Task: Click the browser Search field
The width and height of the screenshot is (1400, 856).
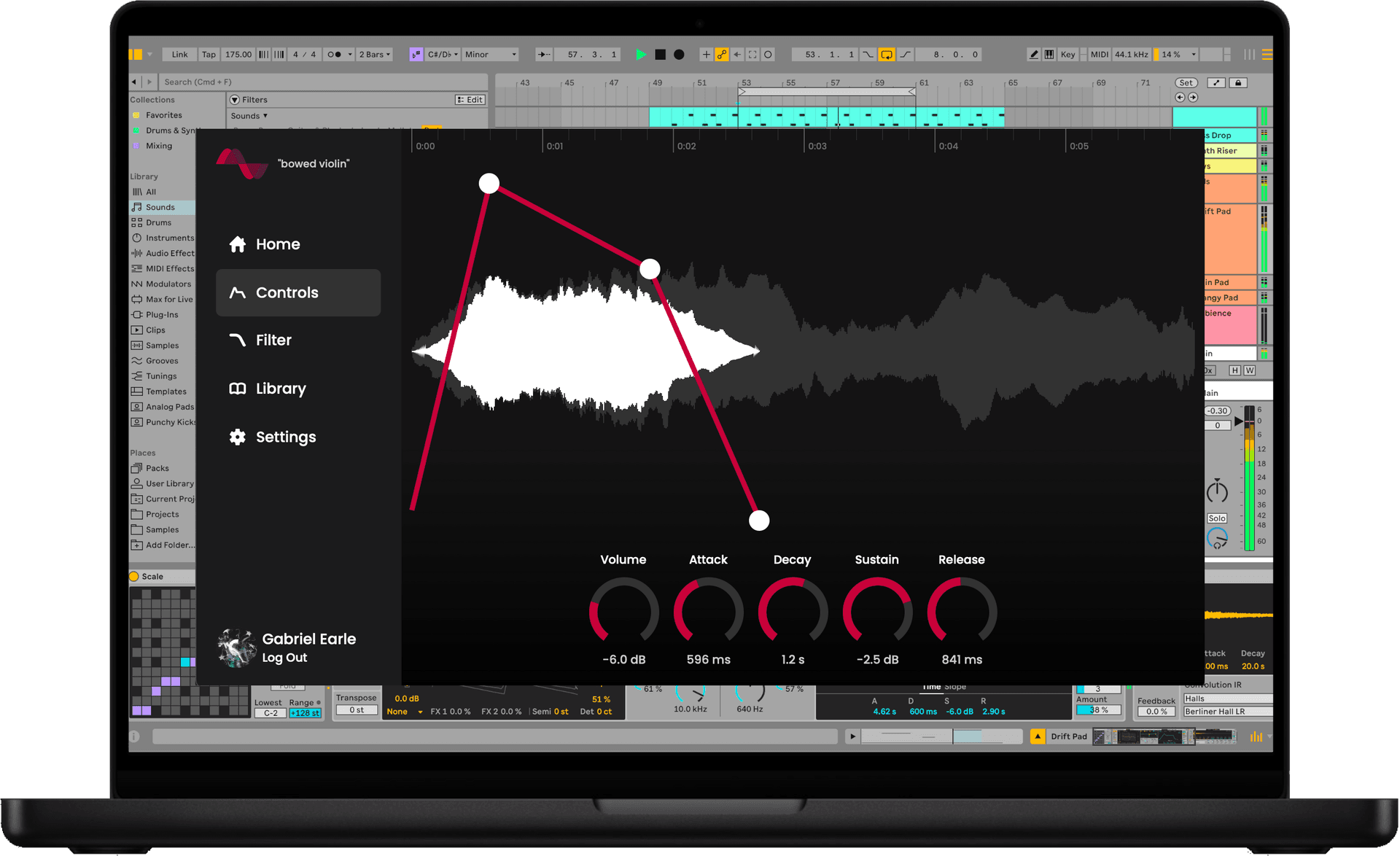Action: pyautogui.click(x=324, y=82)
